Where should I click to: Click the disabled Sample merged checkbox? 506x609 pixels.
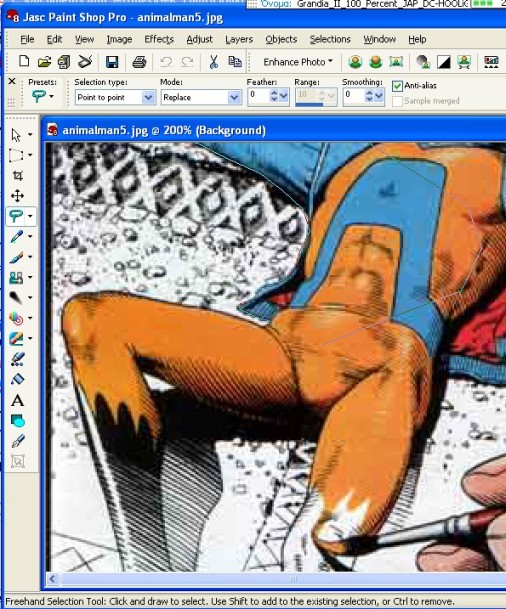point(397,101)
